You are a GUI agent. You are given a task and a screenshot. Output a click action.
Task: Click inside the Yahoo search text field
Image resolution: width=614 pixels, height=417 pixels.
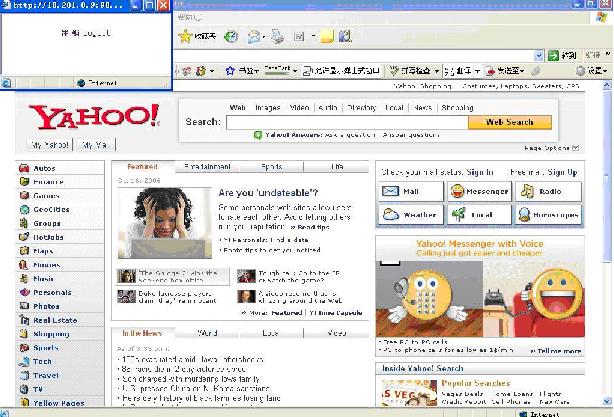[x=346, y=122]
